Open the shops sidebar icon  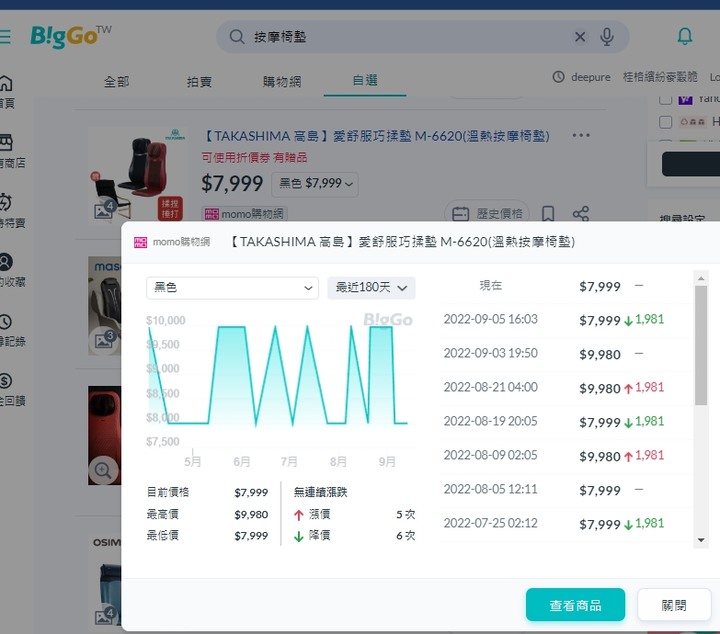pos(6,143)
